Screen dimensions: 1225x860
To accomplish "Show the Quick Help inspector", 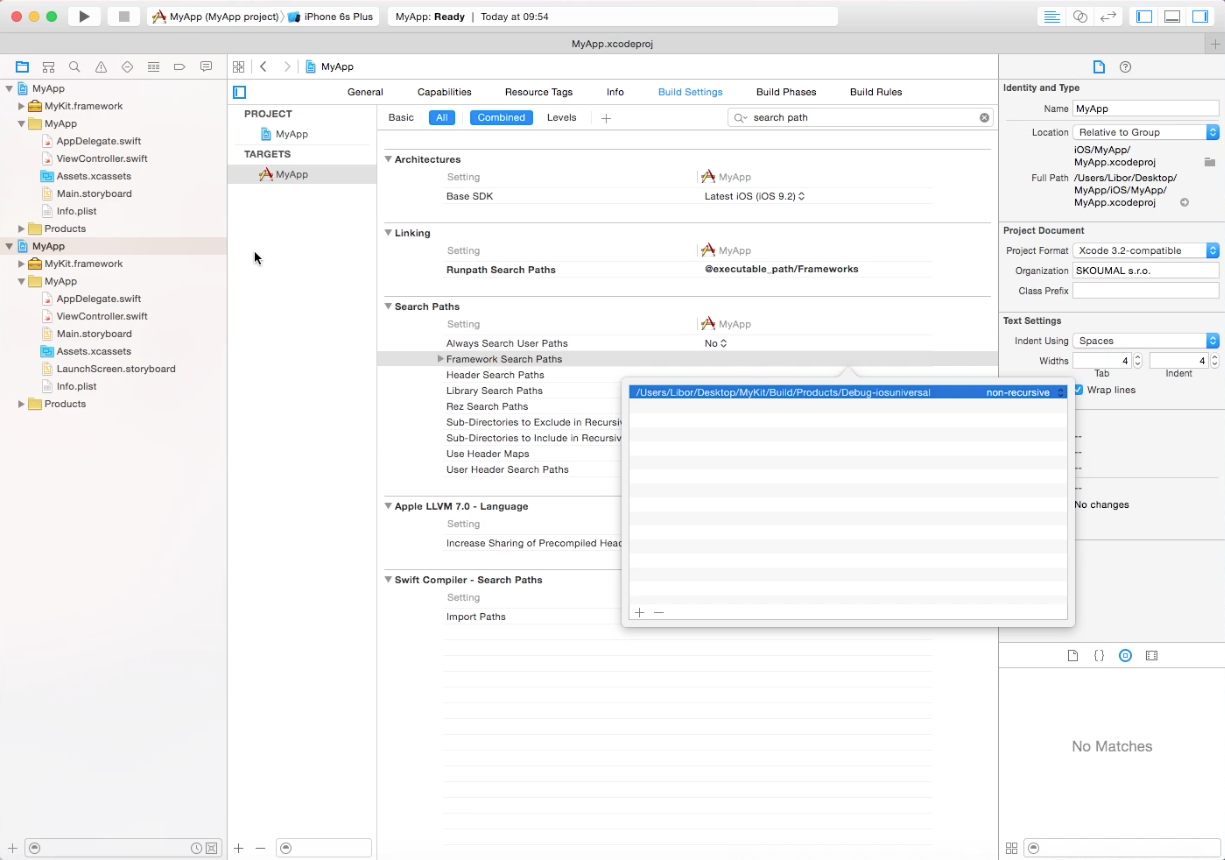I will (1125, 67).
